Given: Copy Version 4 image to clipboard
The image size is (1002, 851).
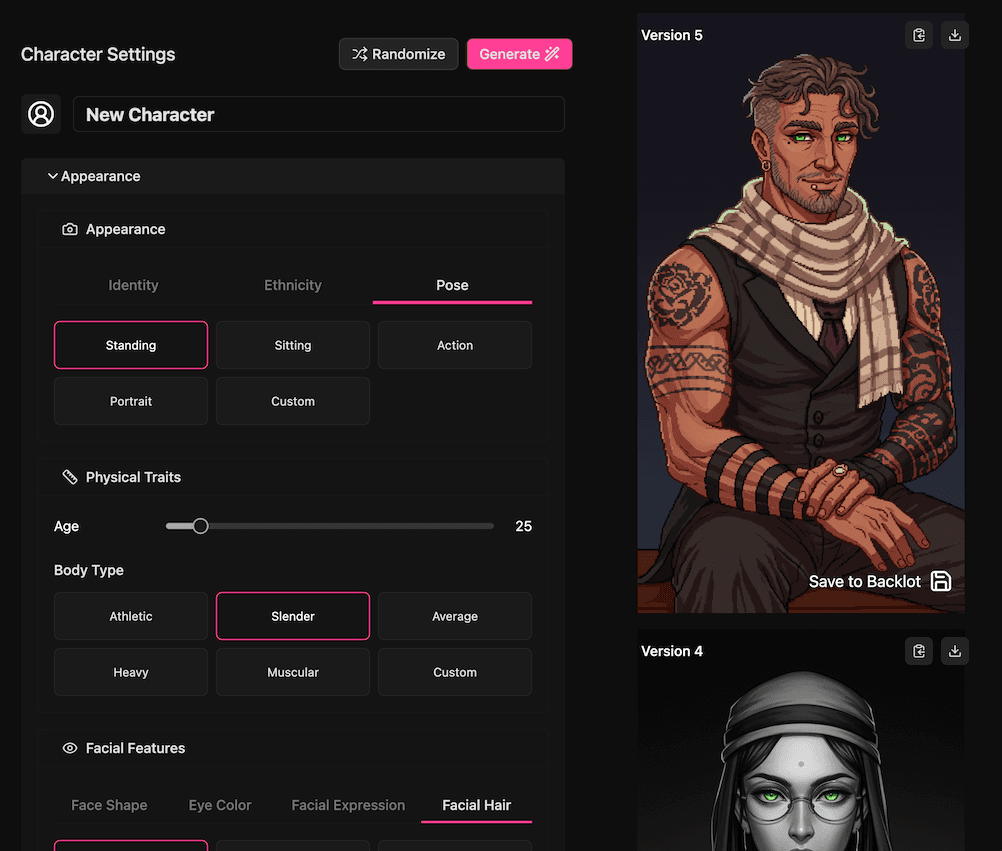Looking at the screenshot, I should coord(918,650).
